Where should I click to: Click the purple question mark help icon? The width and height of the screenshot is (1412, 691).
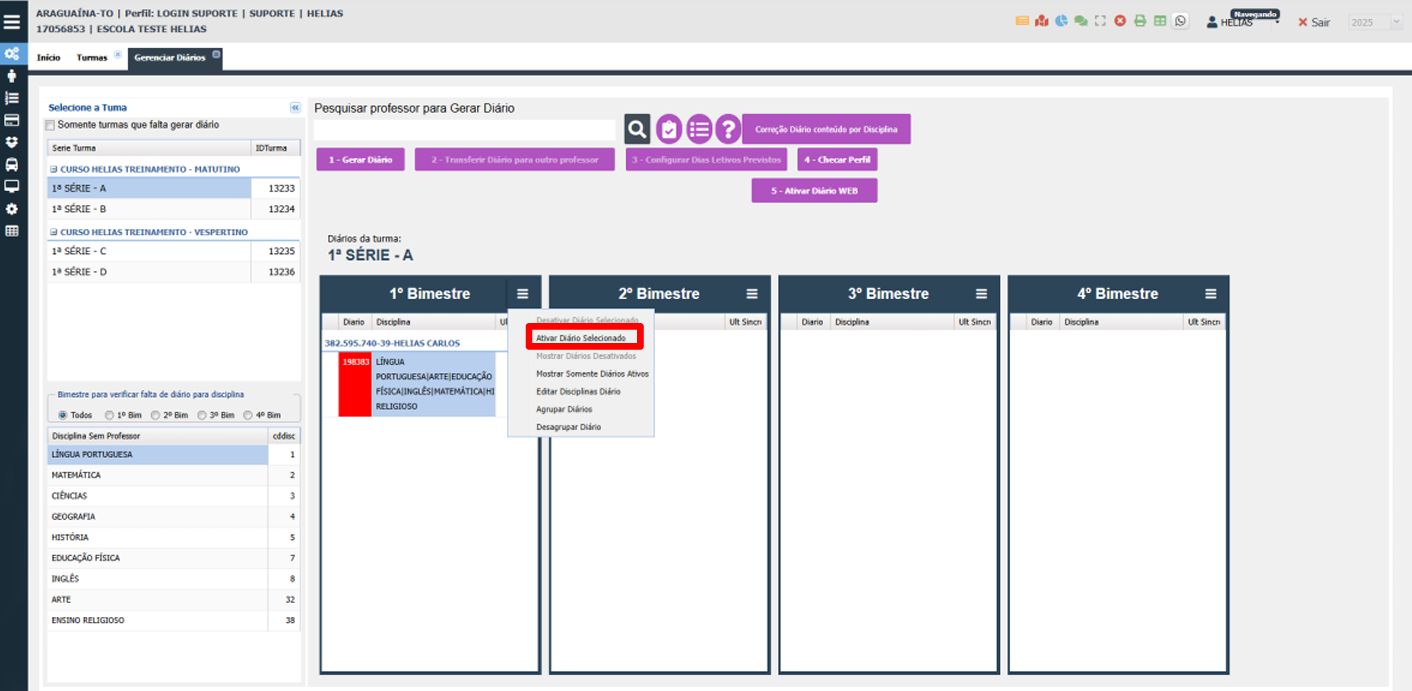[727, 129]
